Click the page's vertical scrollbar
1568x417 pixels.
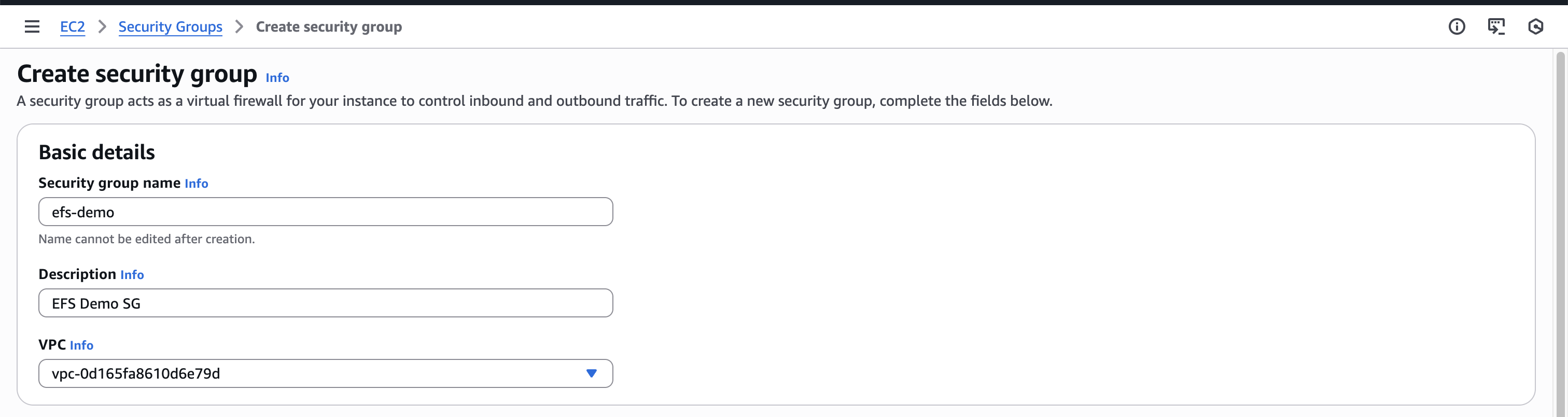tap(1560, 231)
